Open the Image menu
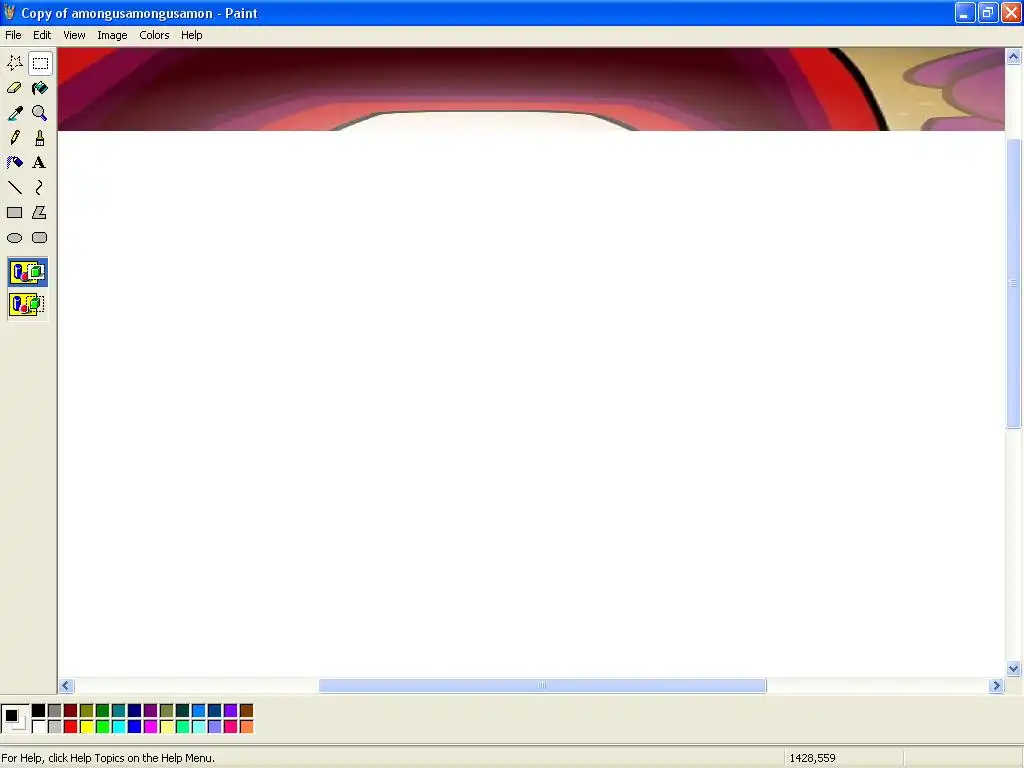 point(112,35)
